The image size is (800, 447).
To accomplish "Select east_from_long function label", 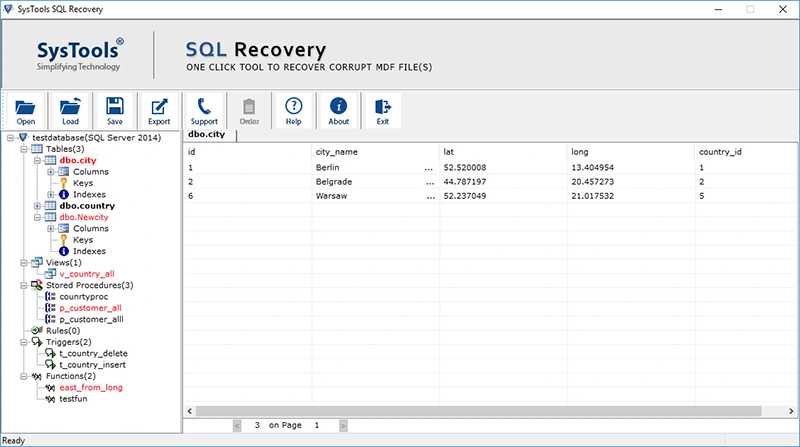I will click(91, 387).
